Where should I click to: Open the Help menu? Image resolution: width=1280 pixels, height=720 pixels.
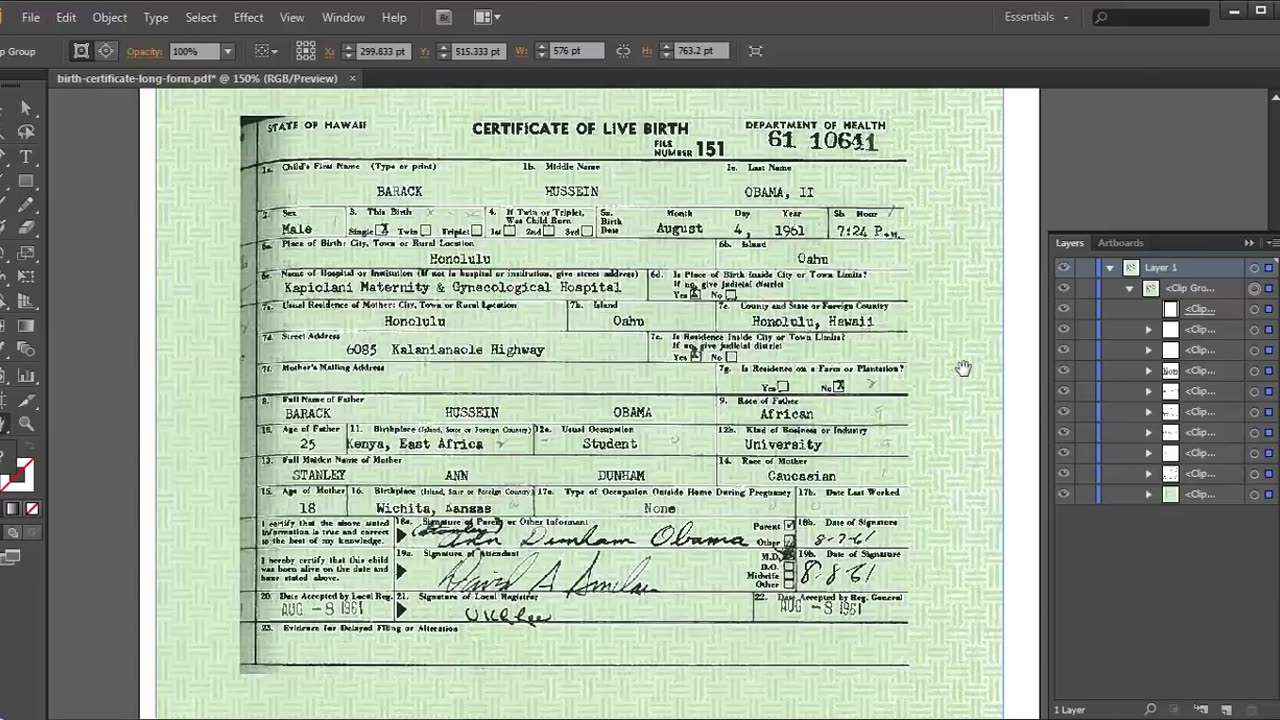[x=394, y=17]
